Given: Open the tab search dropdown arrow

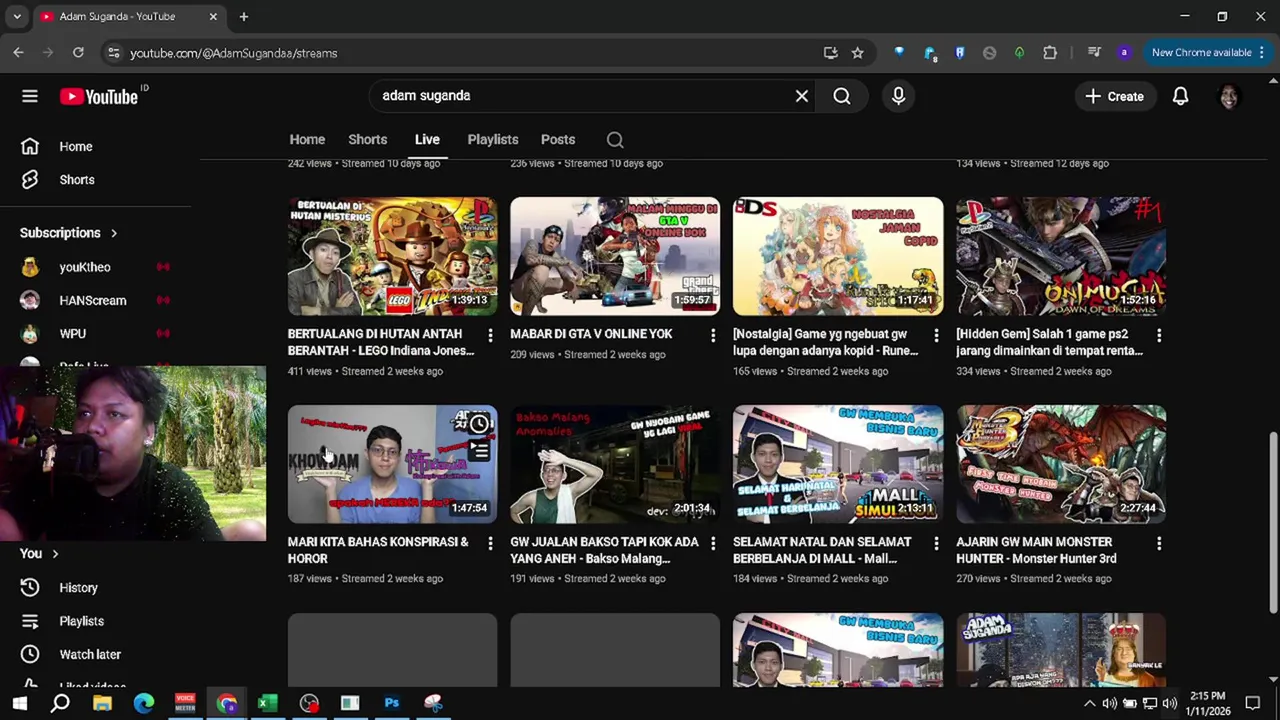Looking at the screenshot, I should pos(17,17).
